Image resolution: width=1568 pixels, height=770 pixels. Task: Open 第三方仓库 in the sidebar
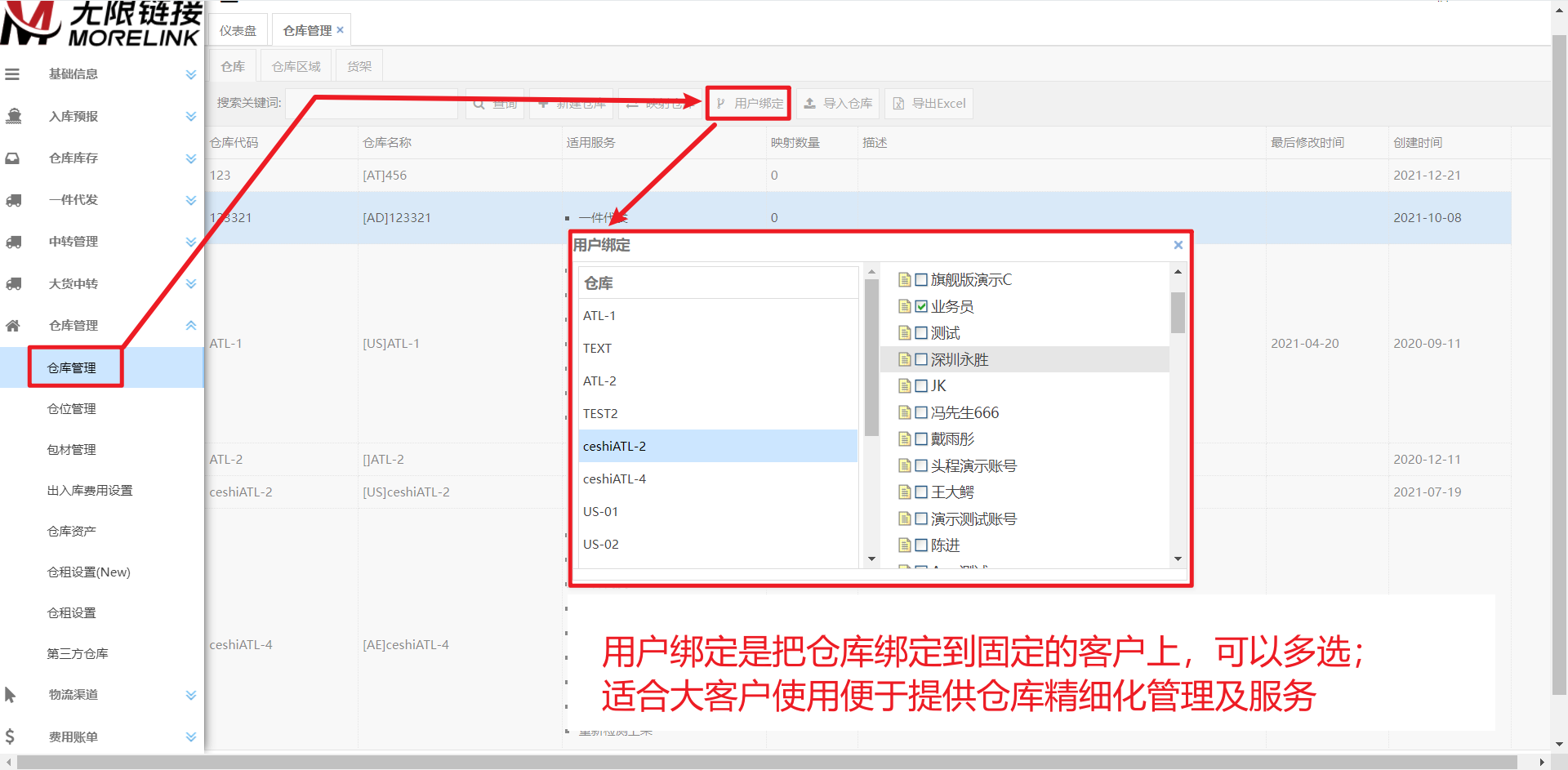(78, 654)
